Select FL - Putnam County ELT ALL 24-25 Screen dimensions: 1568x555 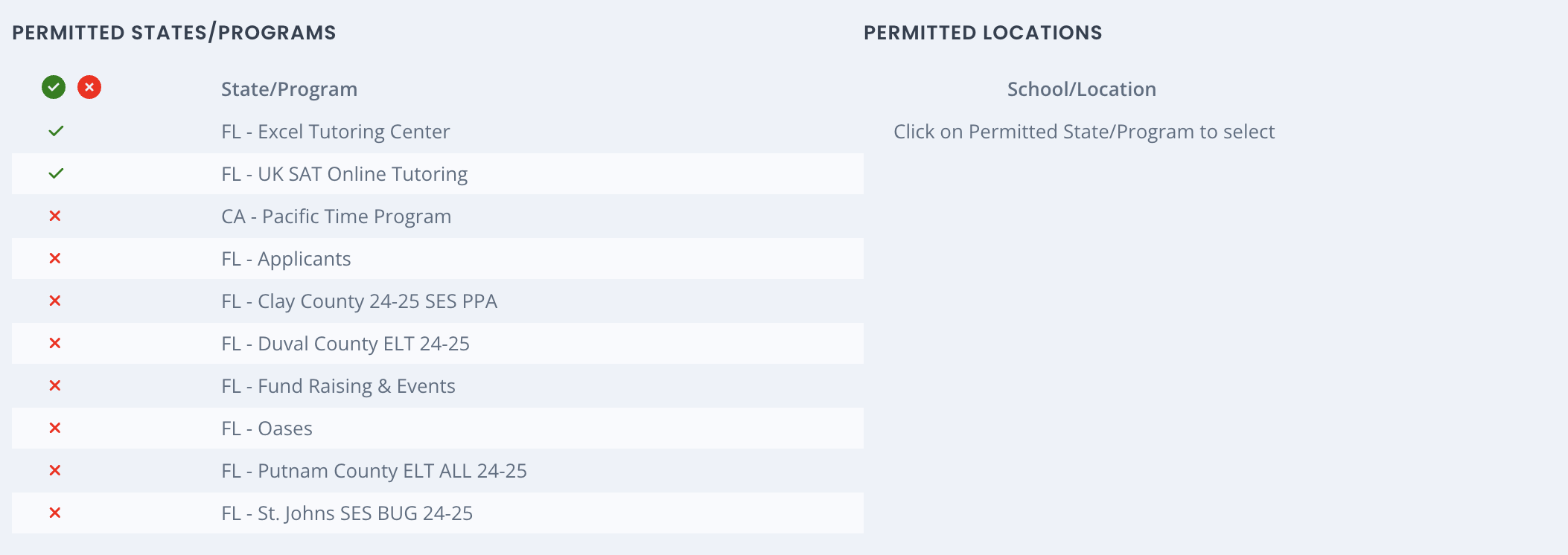coord(374,471)
